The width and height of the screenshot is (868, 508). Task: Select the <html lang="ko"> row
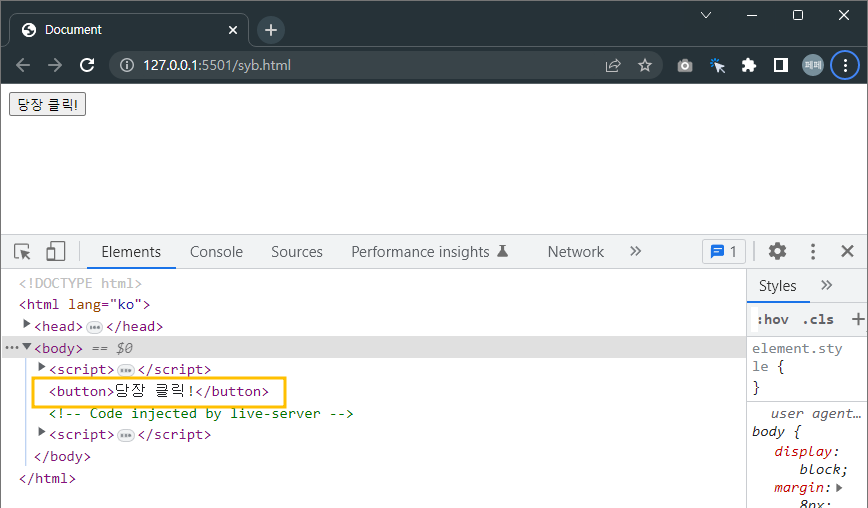84,304
